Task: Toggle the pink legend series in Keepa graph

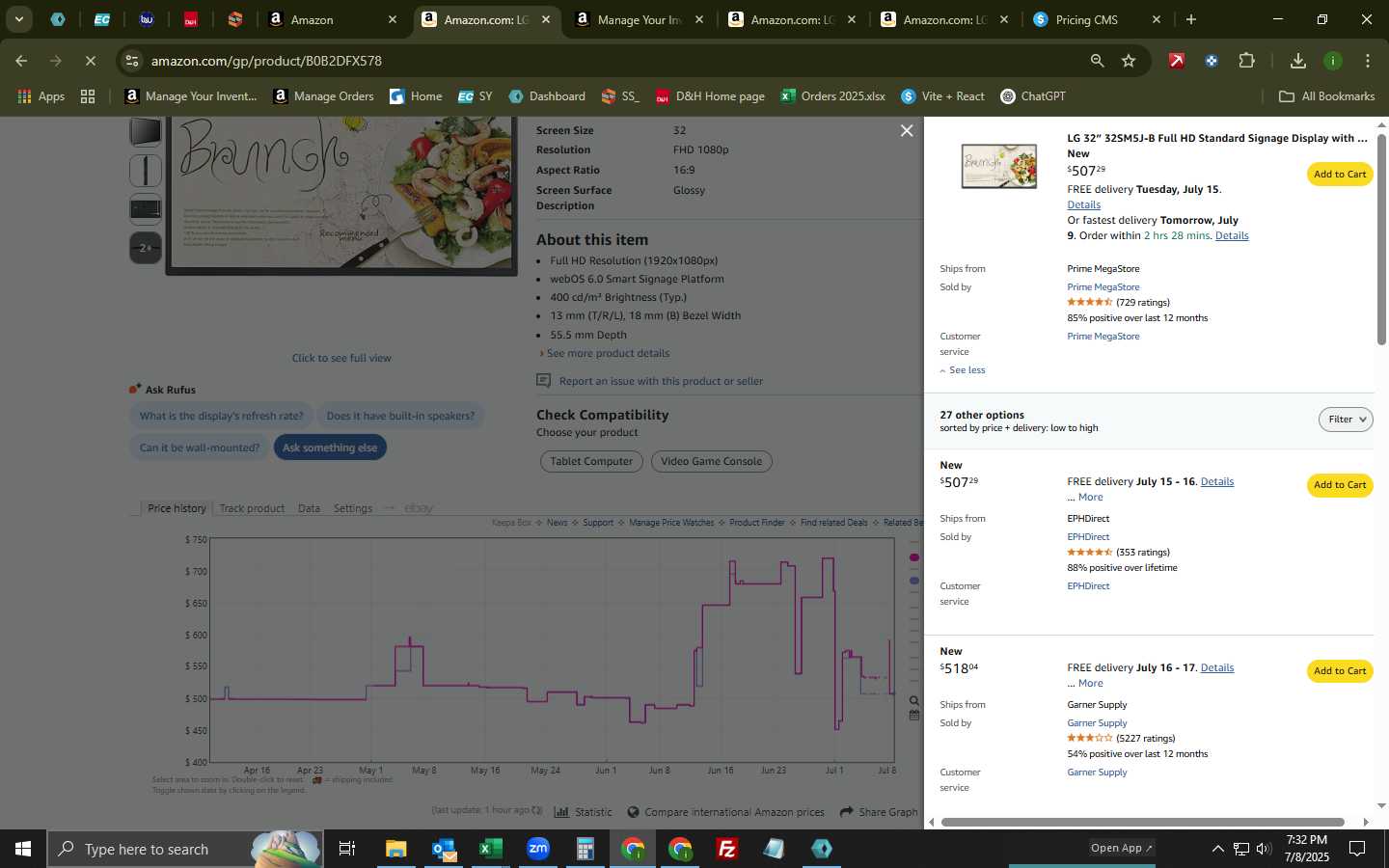Action: click(914, 557)
